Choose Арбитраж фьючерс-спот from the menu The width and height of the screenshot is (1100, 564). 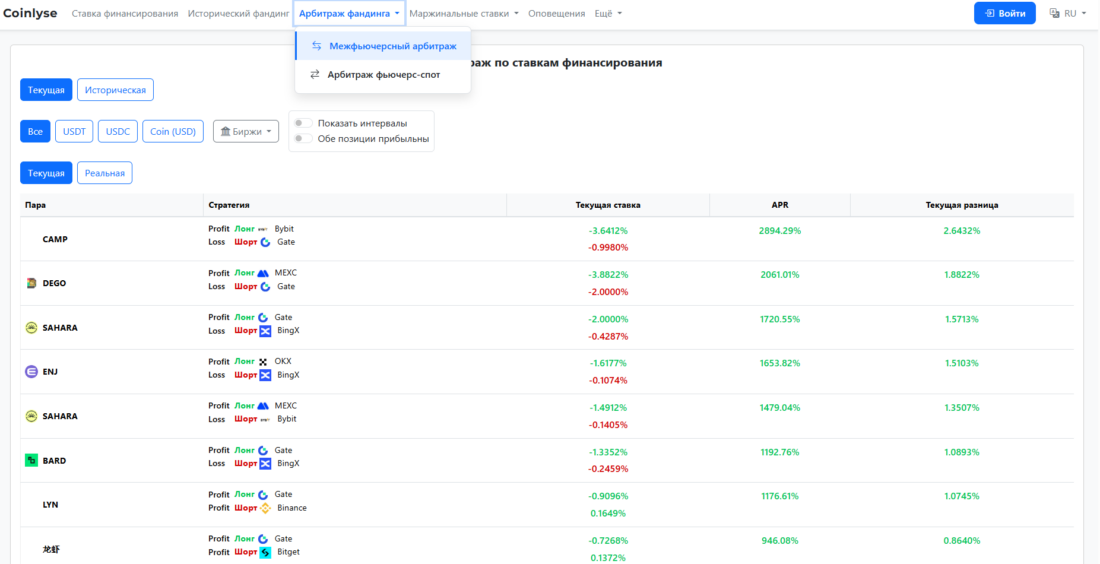[x=383, y=74]
